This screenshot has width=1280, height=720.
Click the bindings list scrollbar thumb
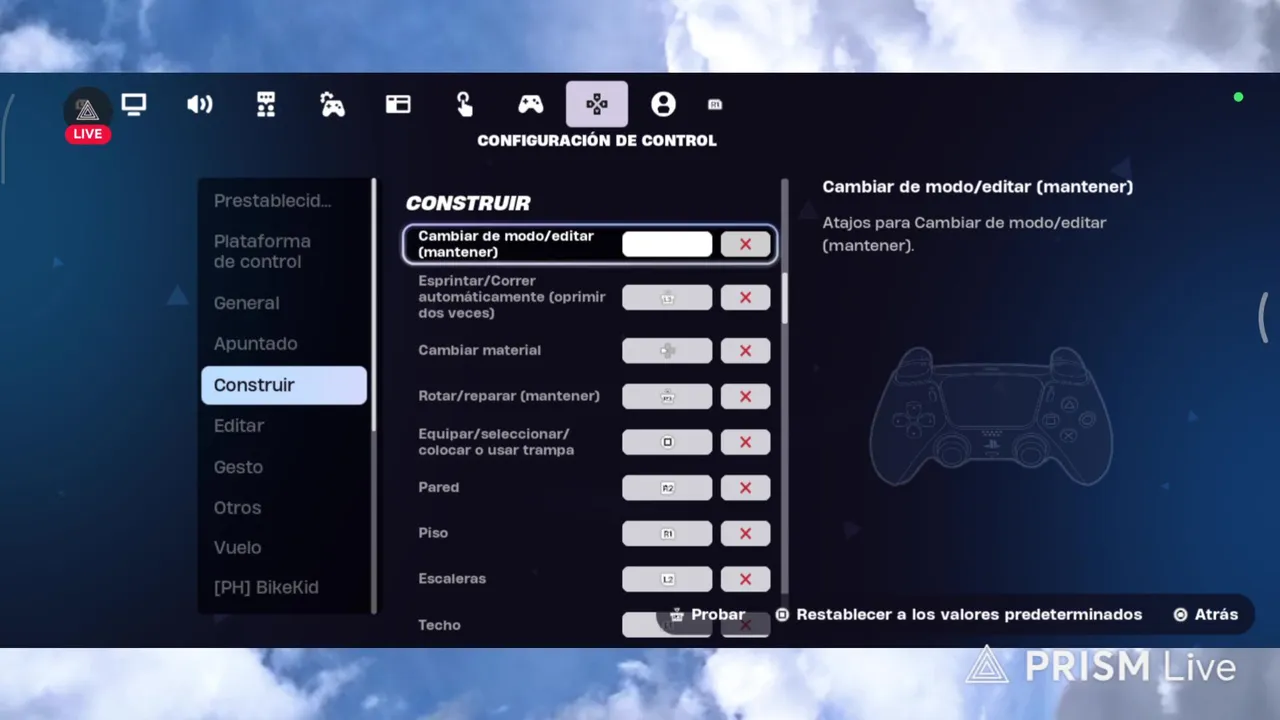tap(785, 297)
